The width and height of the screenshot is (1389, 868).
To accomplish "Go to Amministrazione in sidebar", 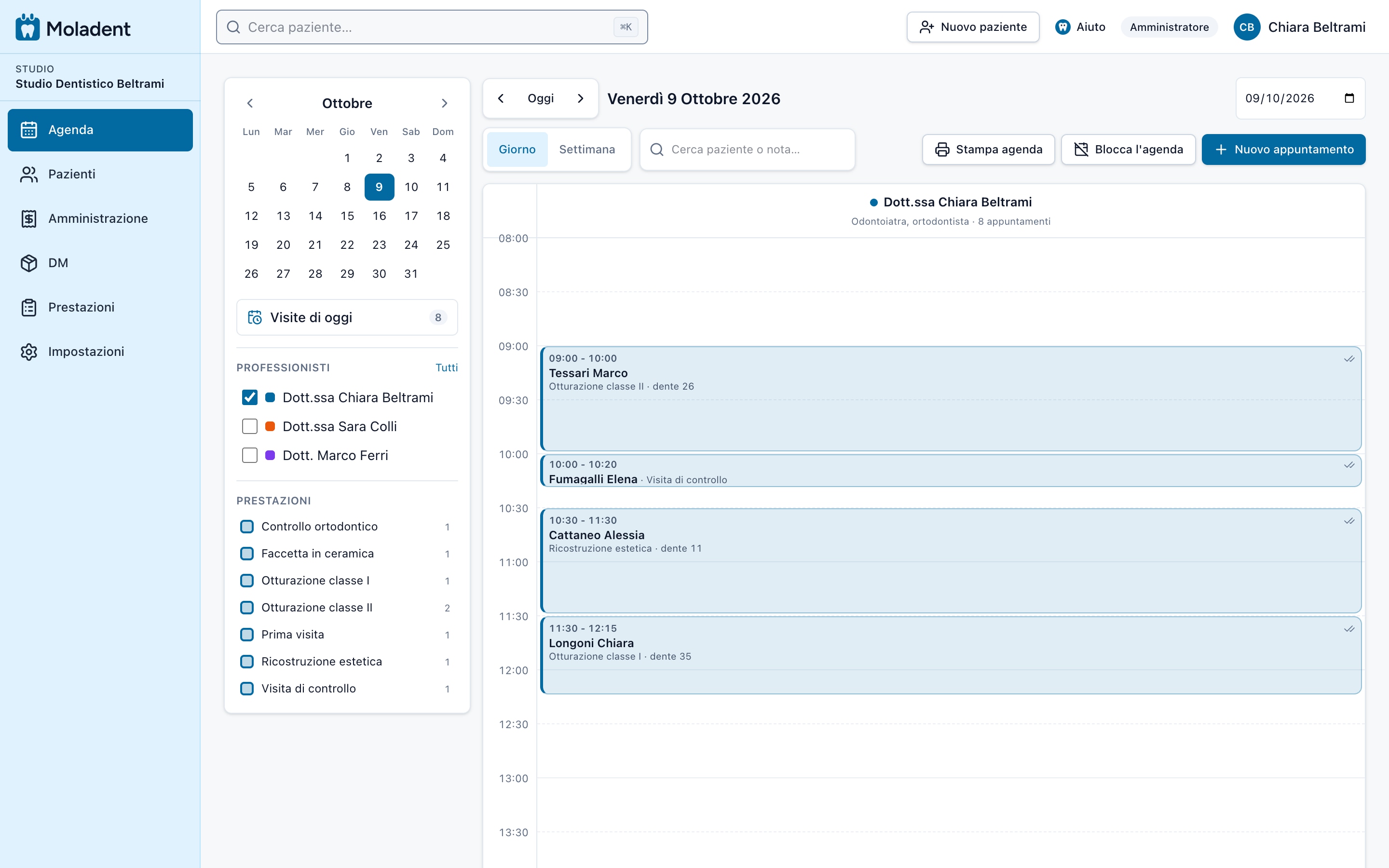I will (x=100, y=218).
